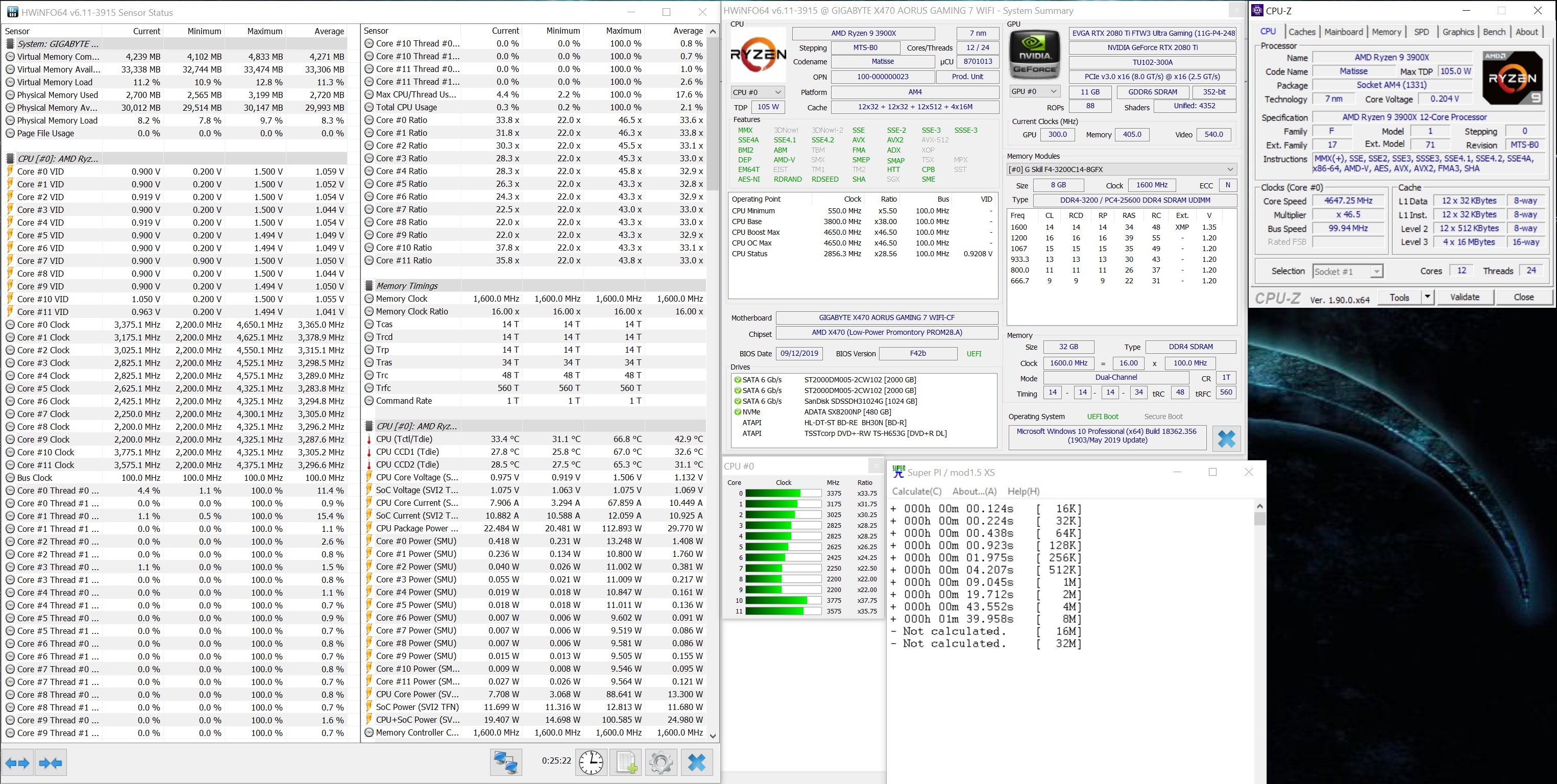Click the sensor list scroll down arrow
This screenshot has width=1557, height=784.
coord(713,736)
